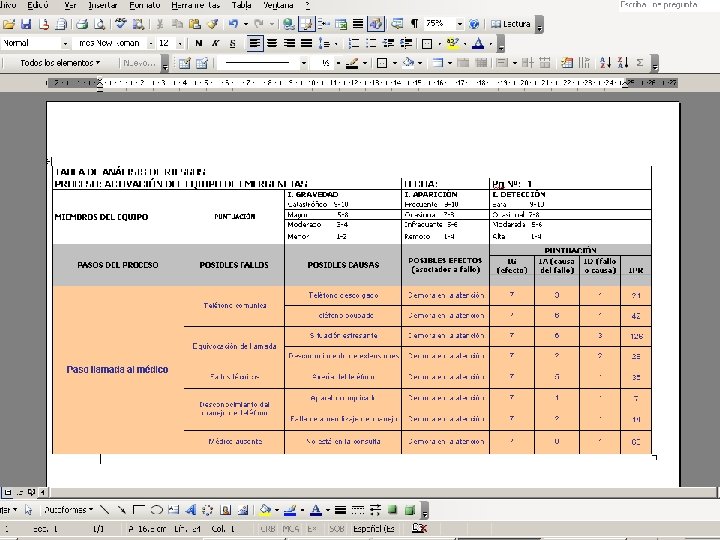Justify the text
The width and height of the screenshot is (720, 540).
click(306, 44)
